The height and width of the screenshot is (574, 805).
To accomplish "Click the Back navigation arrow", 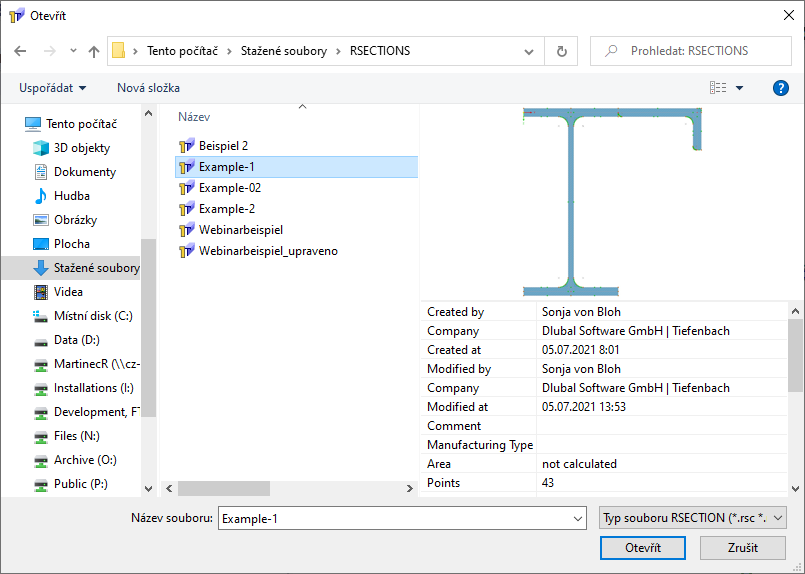I will tap(20, 51).
